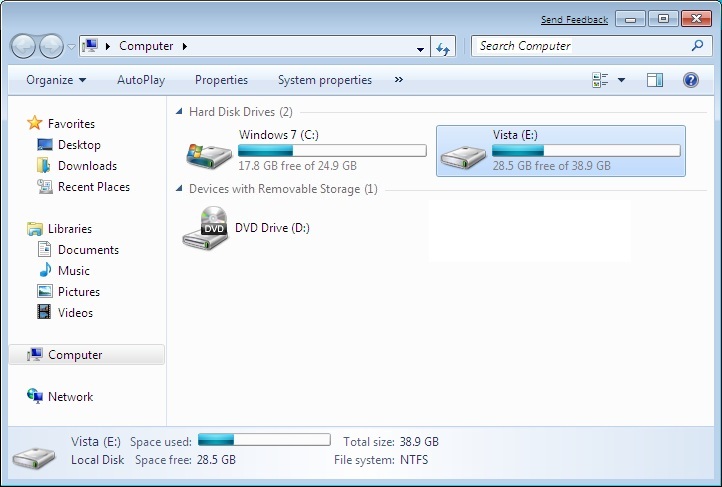Open address bar history dropdown

pos(420,49)
